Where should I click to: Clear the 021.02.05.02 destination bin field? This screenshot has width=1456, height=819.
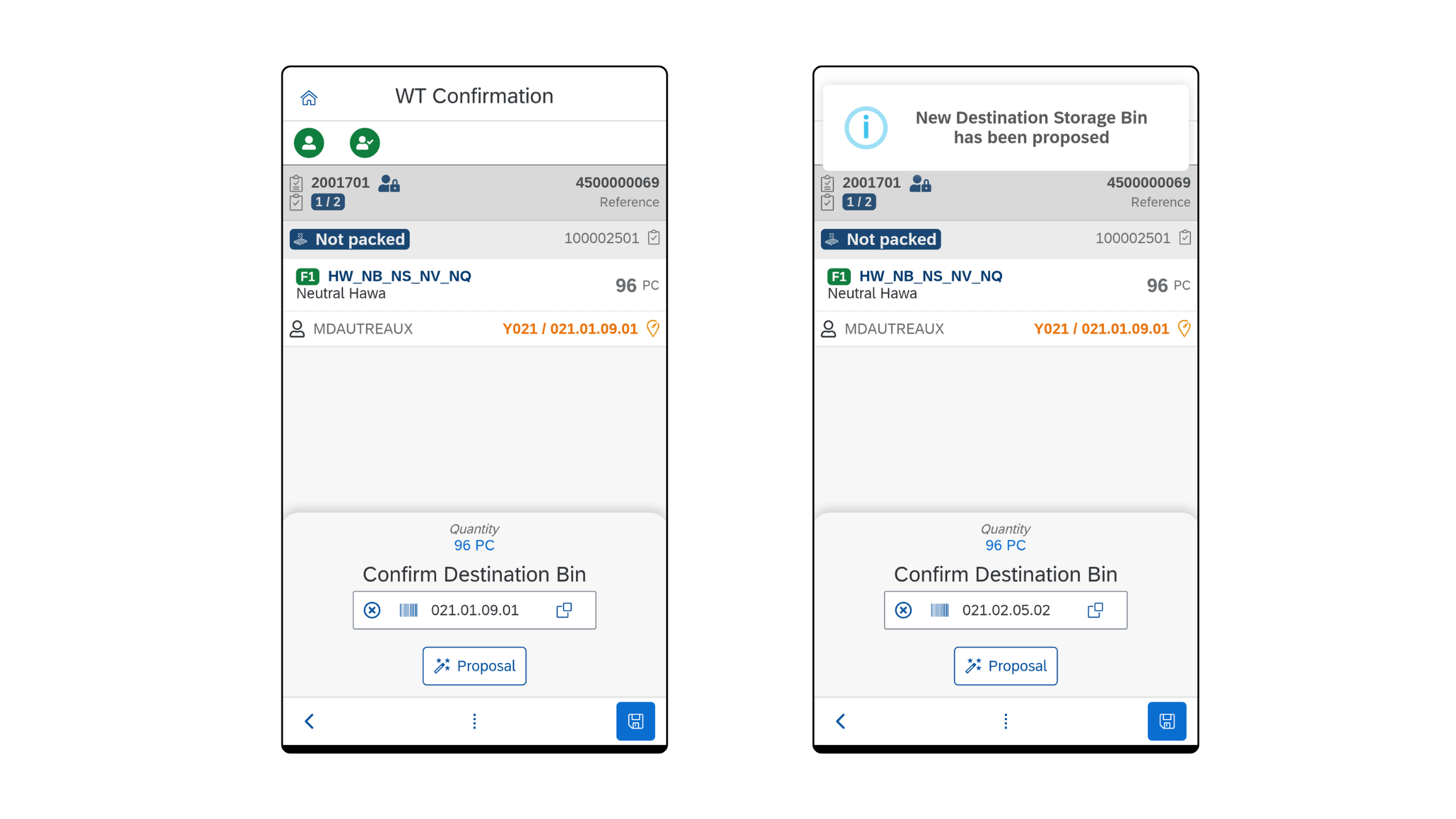point(903,610)
